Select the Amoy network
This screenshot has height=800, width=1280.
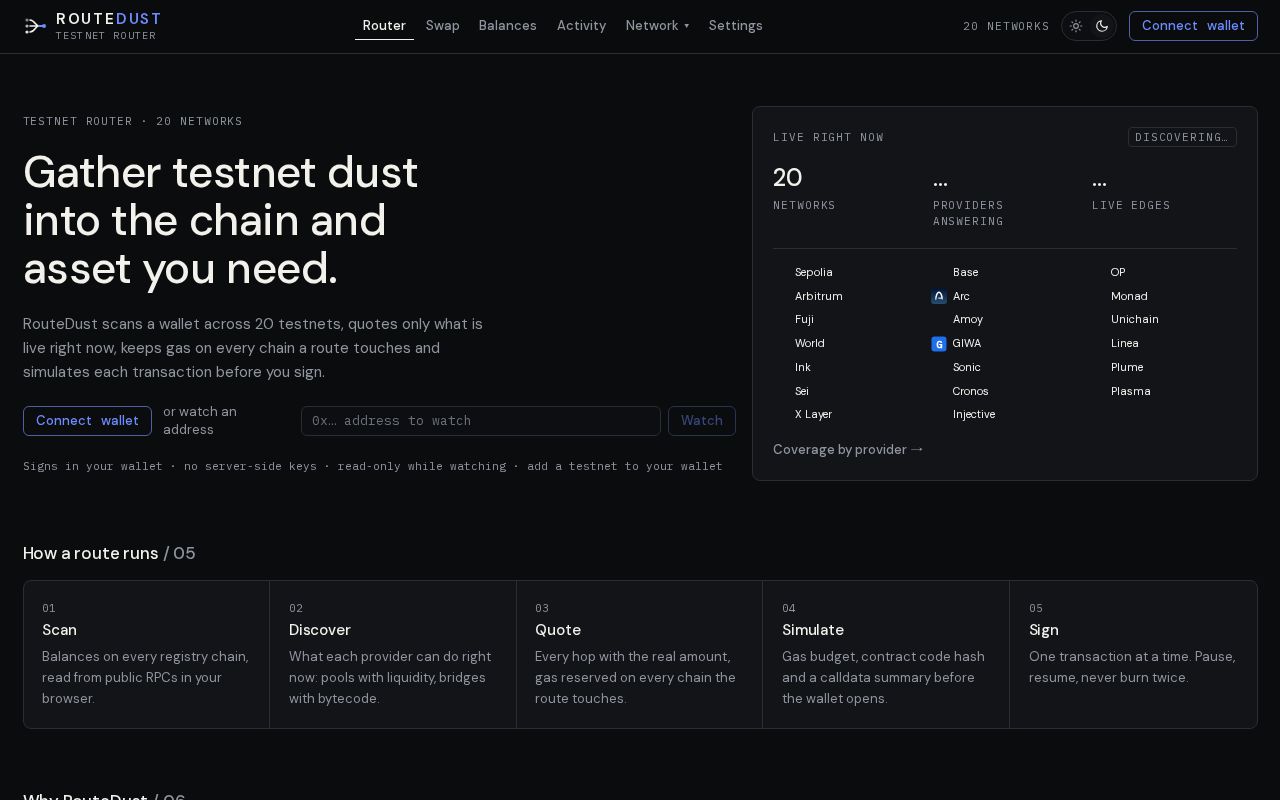(x=967, y=320)
